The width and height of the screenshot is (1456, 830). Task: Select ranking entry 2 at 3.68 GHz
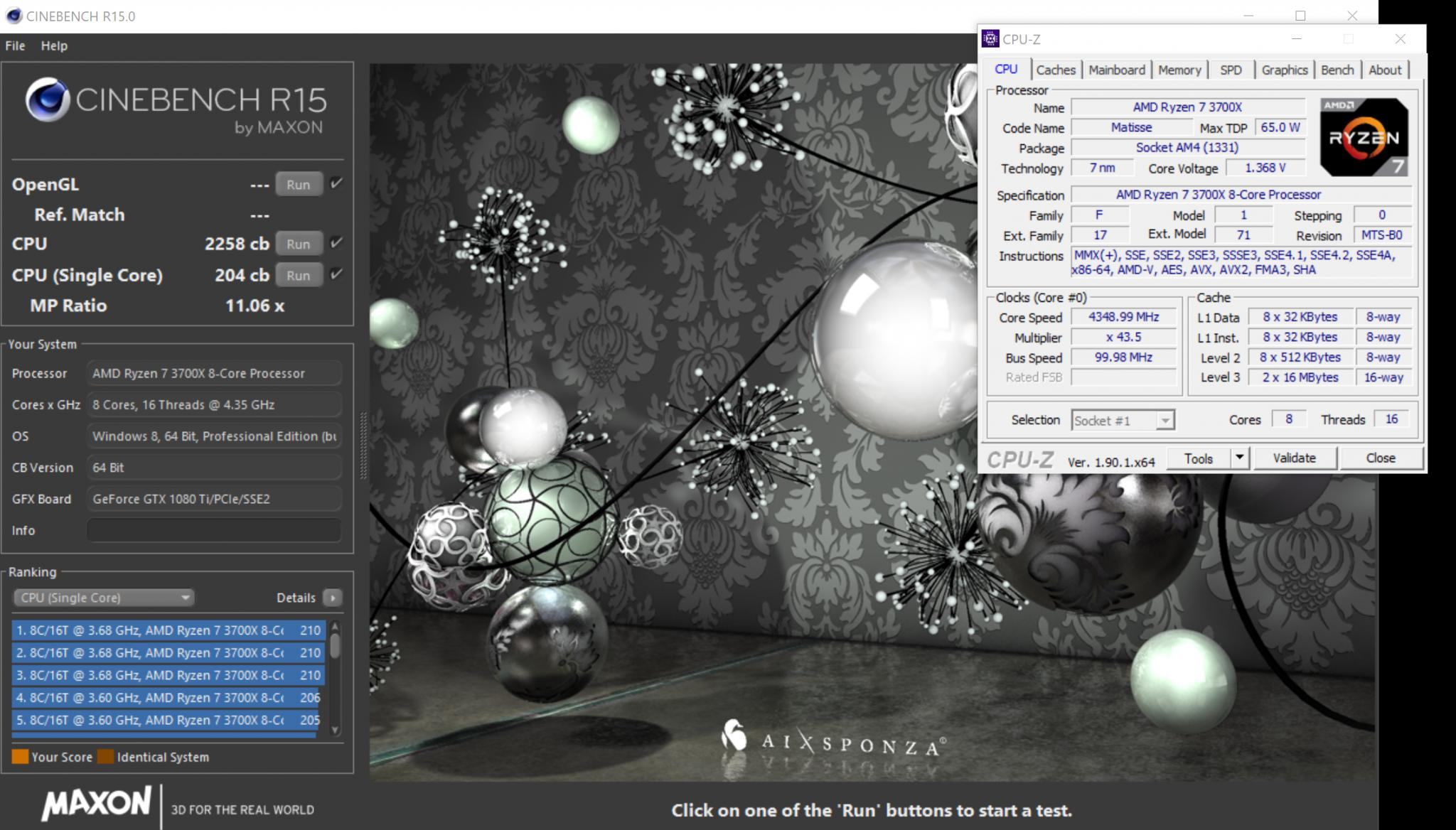point(168,652)
